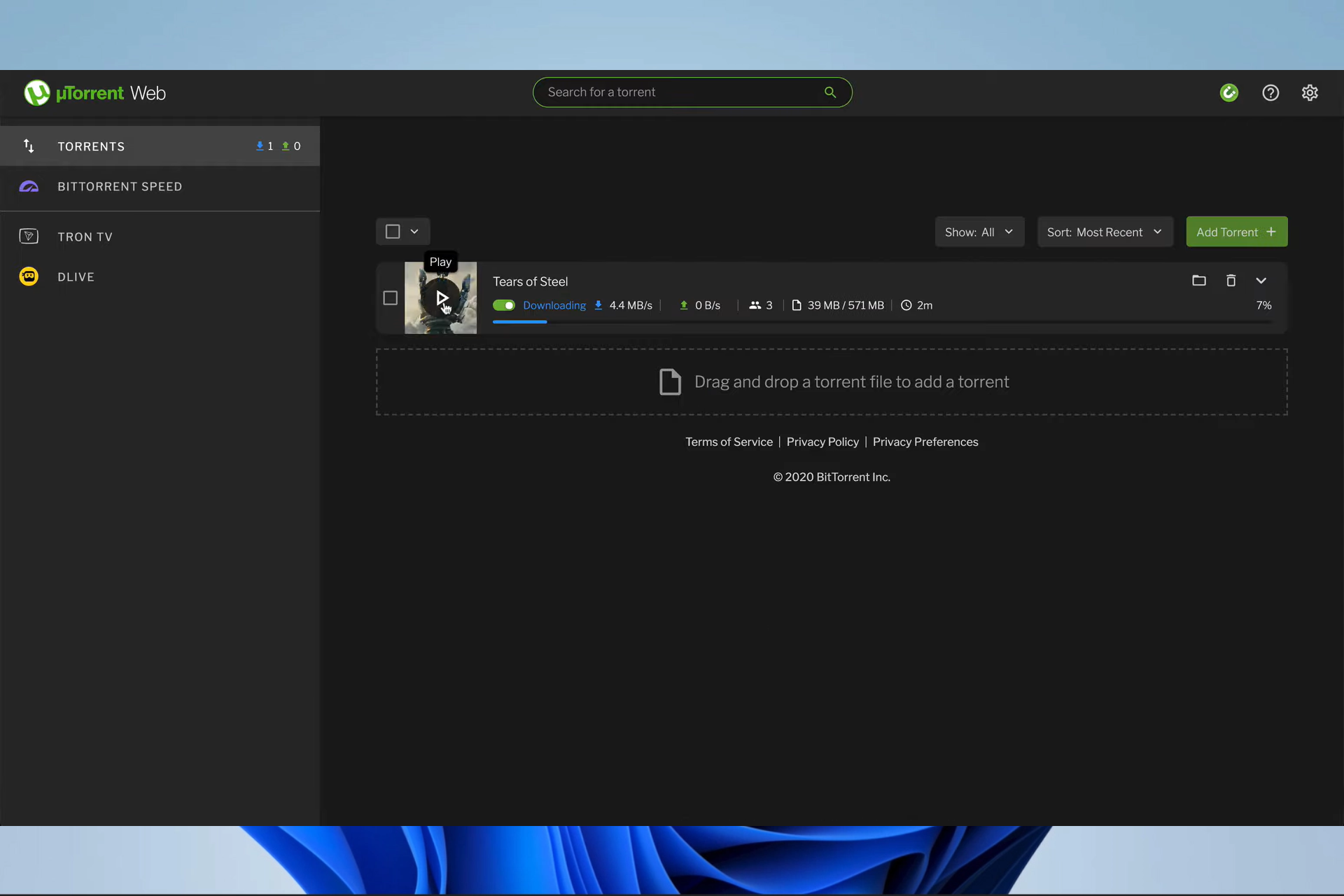The width and height of the screenshot is (1344, 896).
Task: Click the help question mark icon
Action: (1270, 92)
